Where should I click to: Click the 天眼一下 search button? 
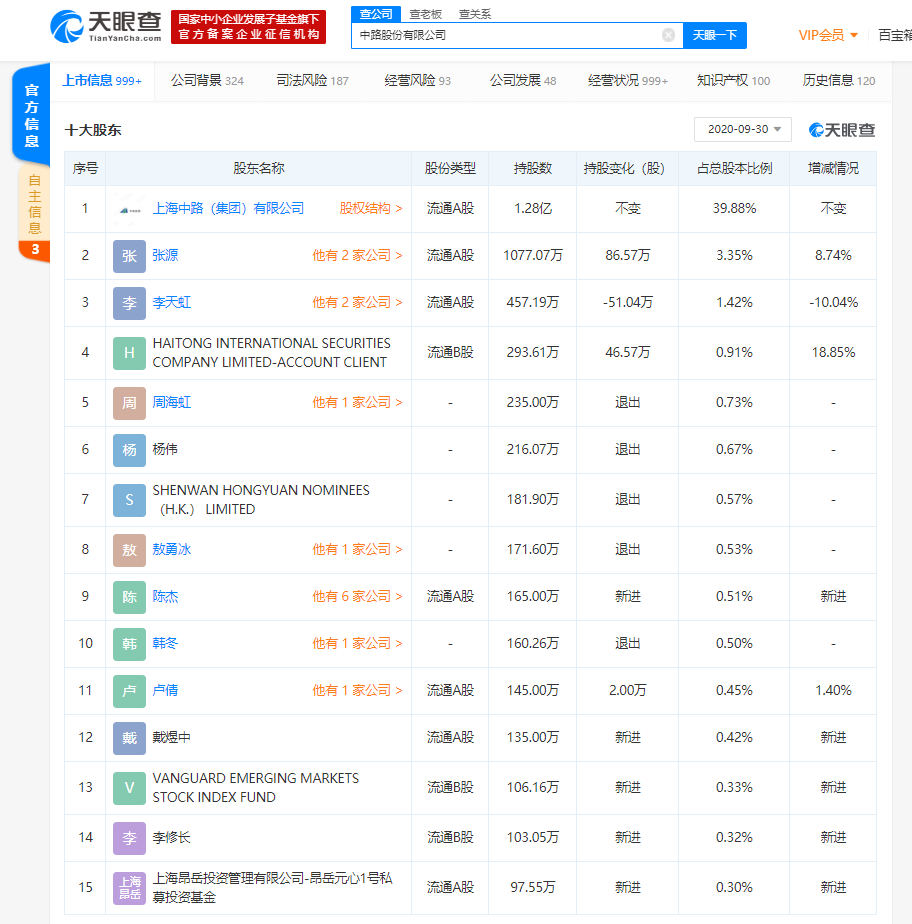715,35
